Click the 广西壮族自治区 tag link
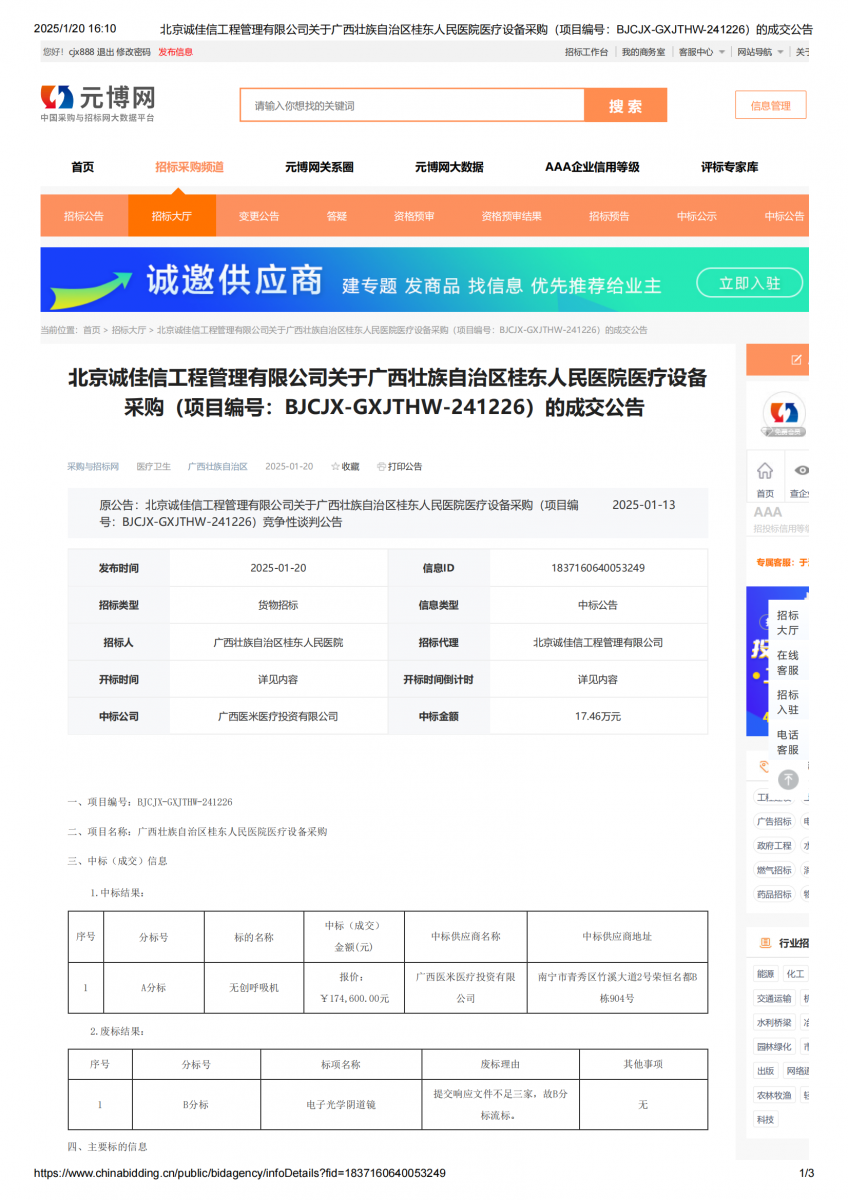 pos(218,467)
